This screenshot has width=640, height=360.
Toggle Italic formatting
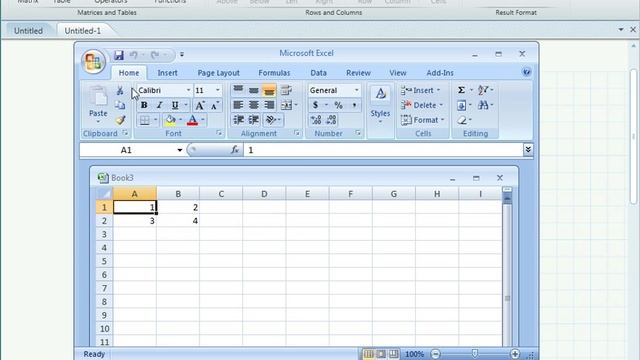[x=160, y=105]
